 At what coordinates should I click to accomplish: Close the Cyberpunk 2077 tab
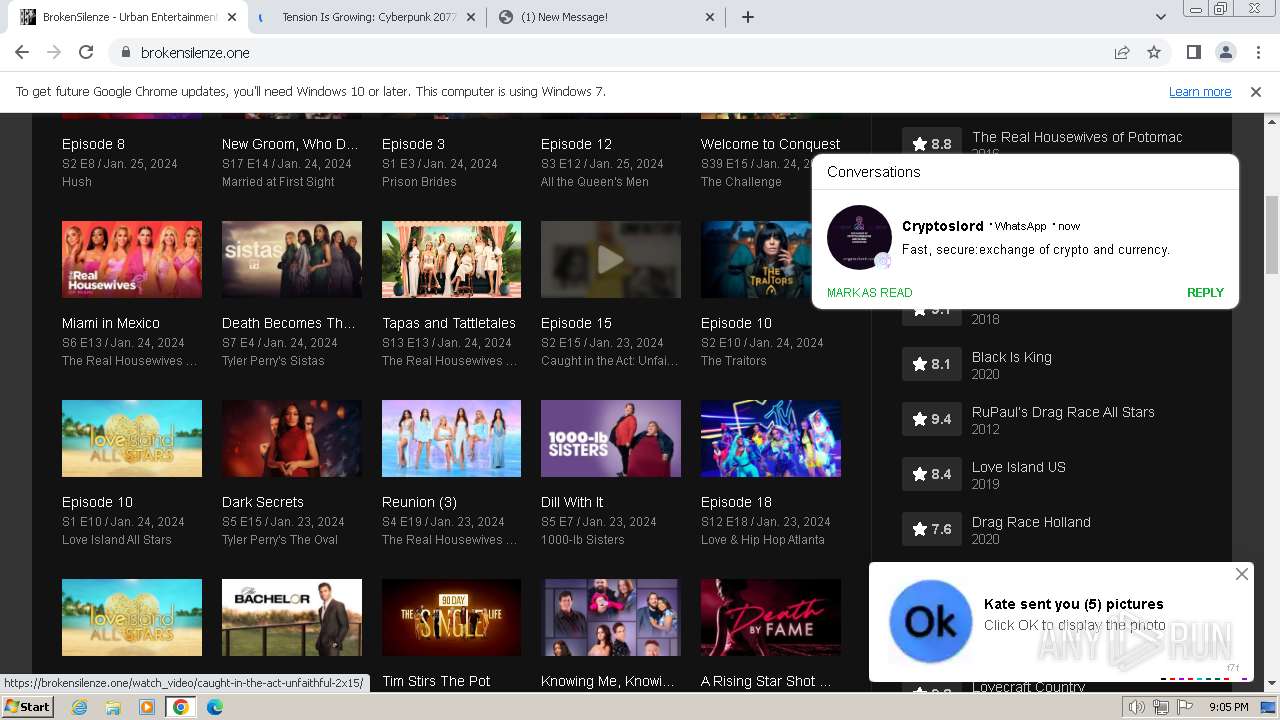[x=470, y=17]
